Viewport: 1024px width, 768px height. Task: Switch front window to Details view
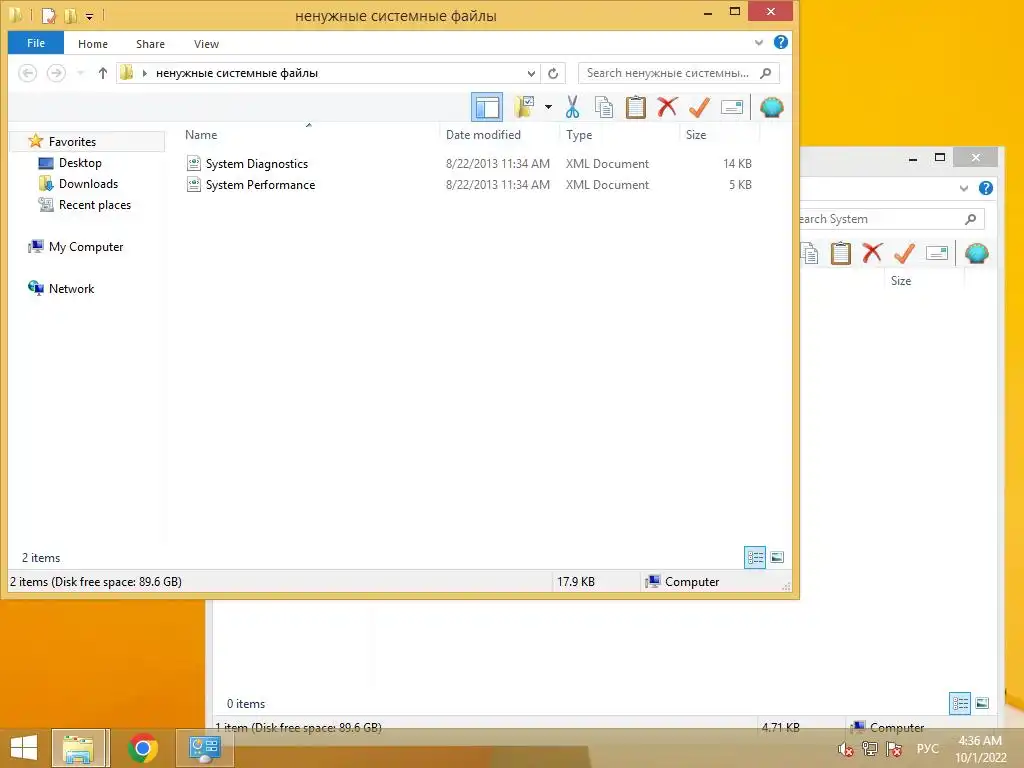pyautogui.click(x=755, y=557)
